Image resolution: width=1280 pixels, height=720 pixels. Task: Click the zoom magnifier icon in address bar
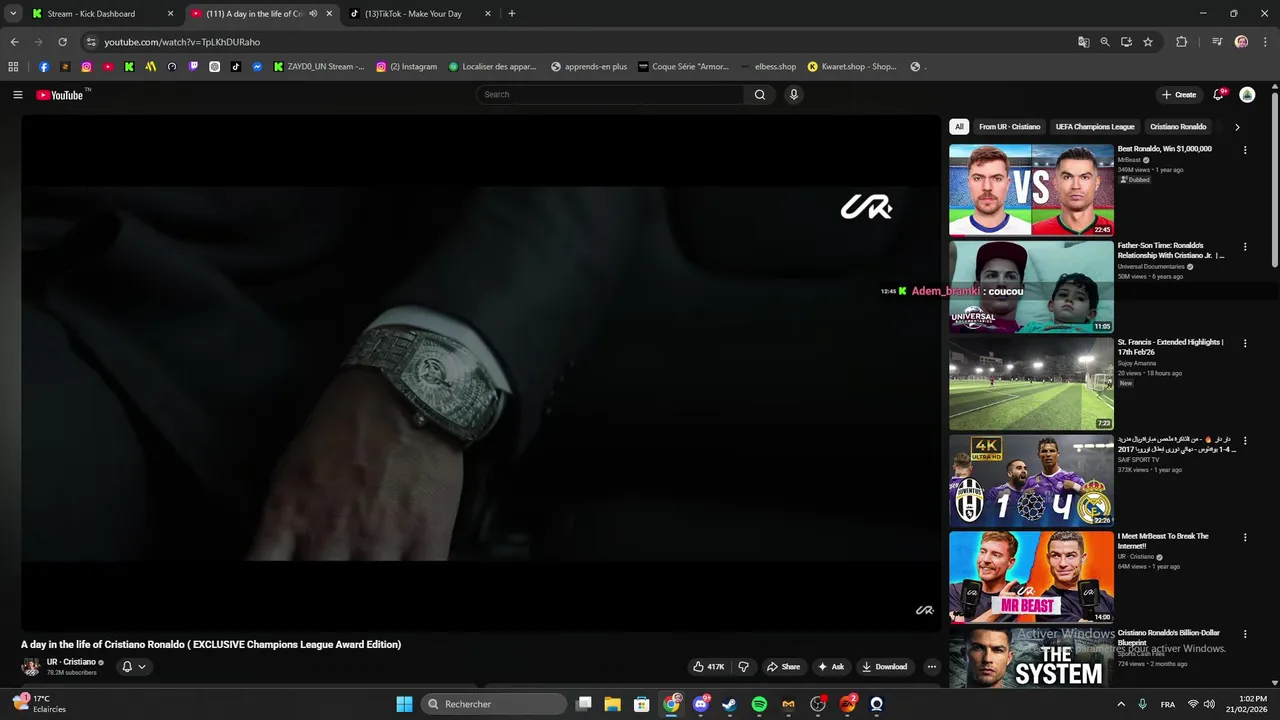coord(1105,42)
